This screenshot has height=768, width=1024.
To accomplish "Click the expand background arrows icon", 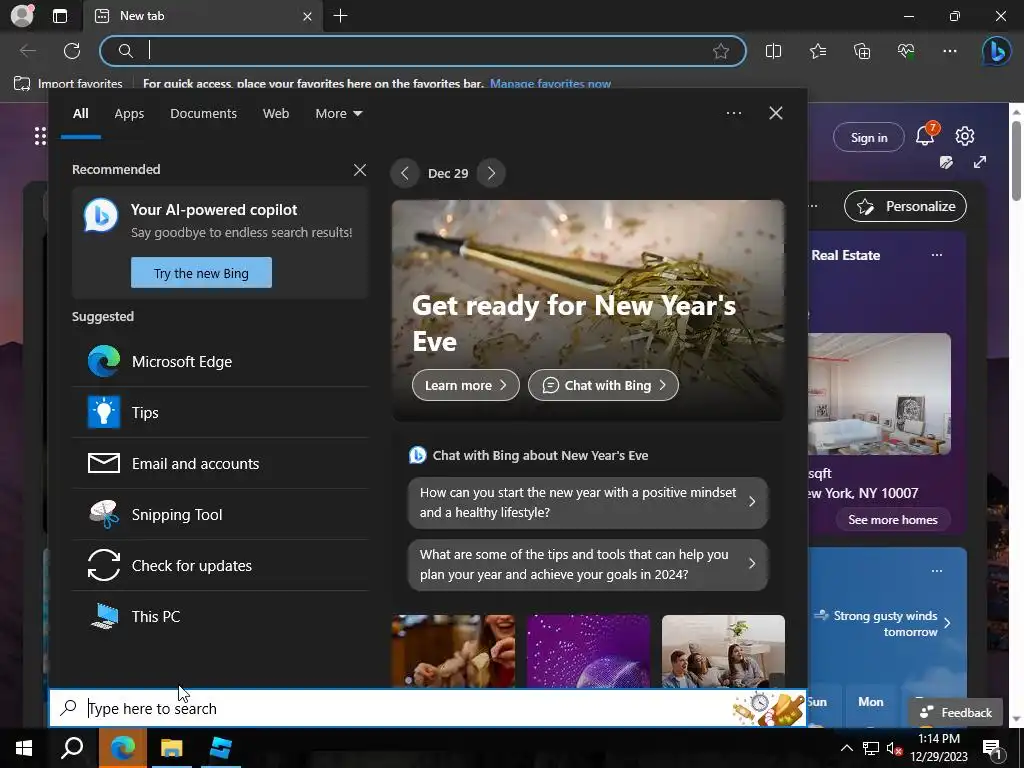I will (980, 162).
